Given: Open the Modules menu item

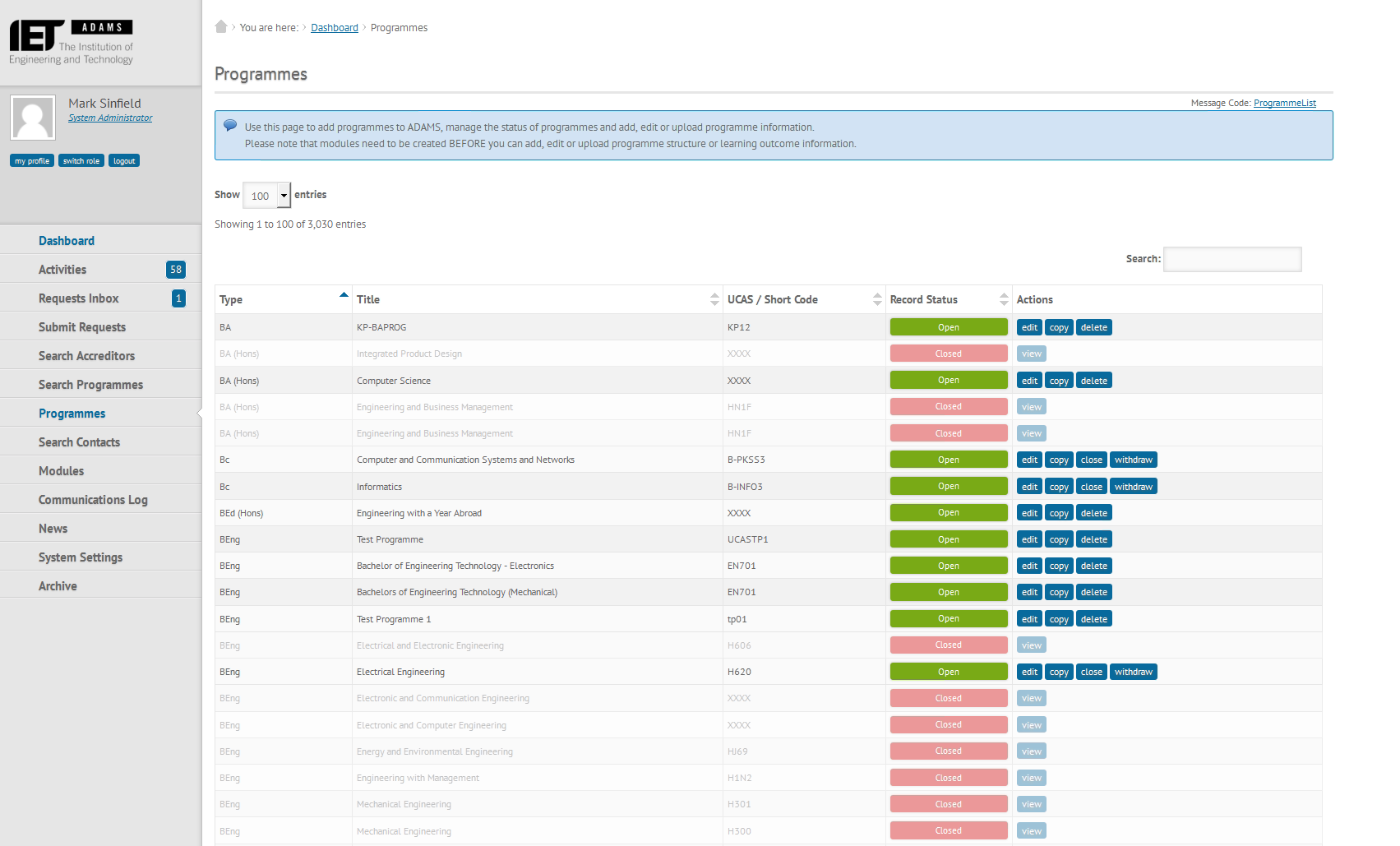Looking at the screenshot, I should [x=62, y=471].
